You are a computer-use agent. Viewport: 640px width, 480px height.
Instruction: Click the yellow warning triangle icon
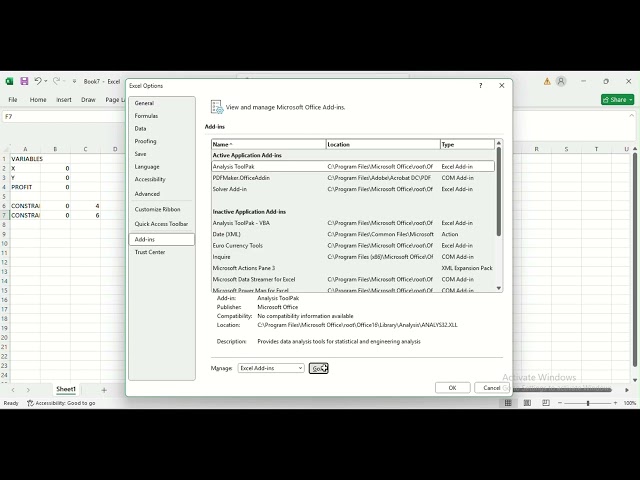coord(547,82)
